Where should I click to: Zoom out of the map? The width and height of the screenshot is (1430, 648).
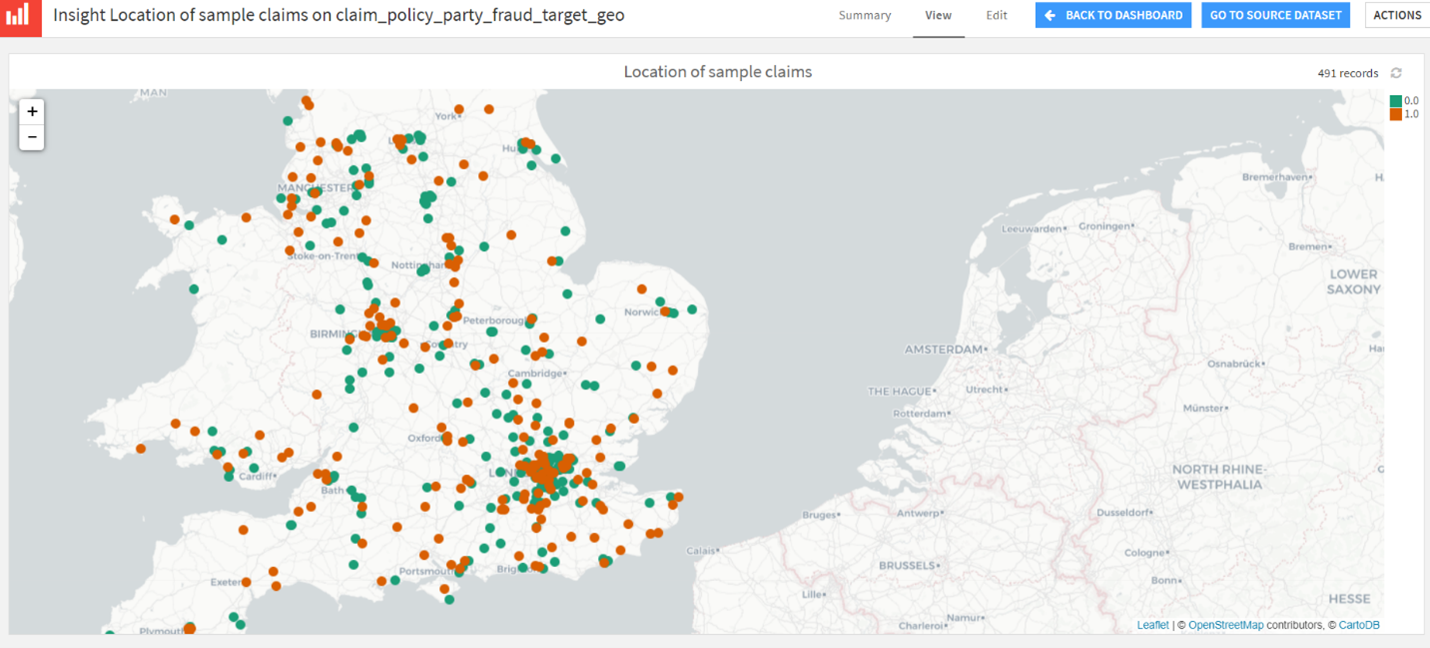(32, 137)
